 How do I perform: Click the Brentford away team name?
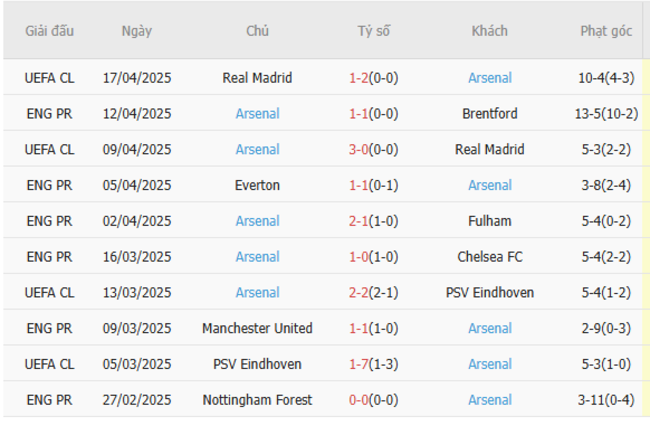point(490,114)
